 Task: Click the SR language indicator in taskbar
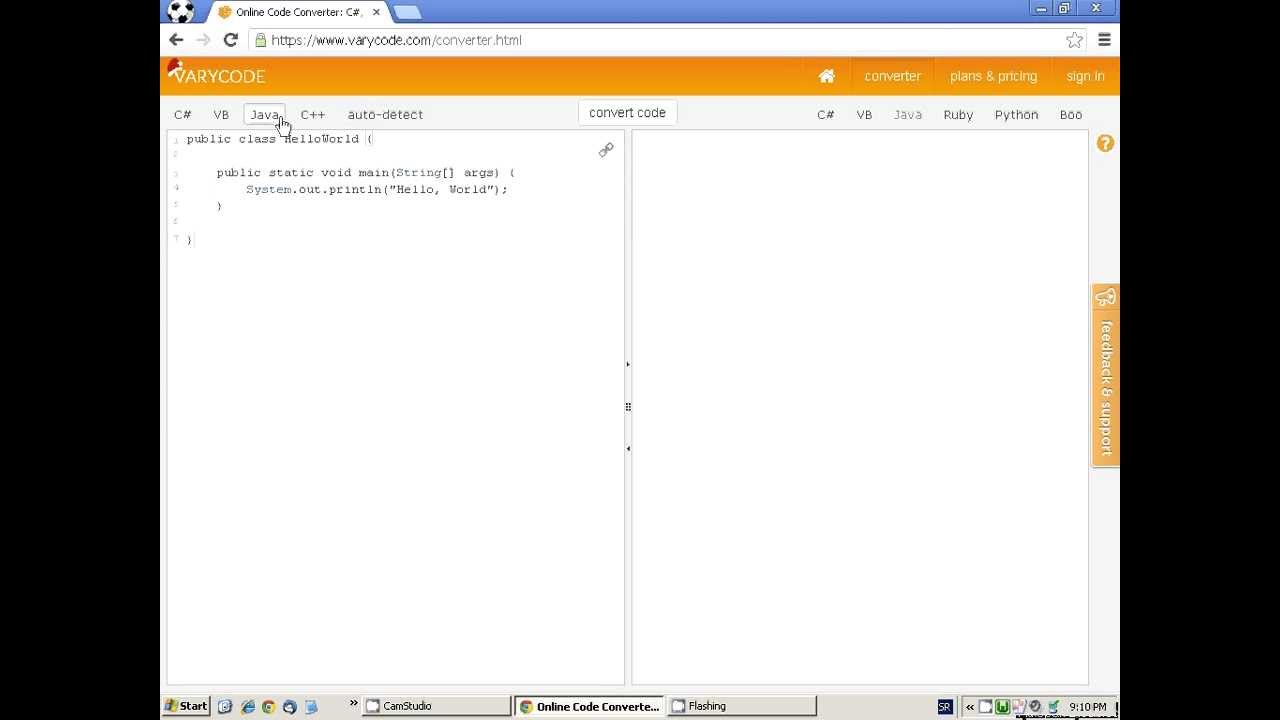945,706
